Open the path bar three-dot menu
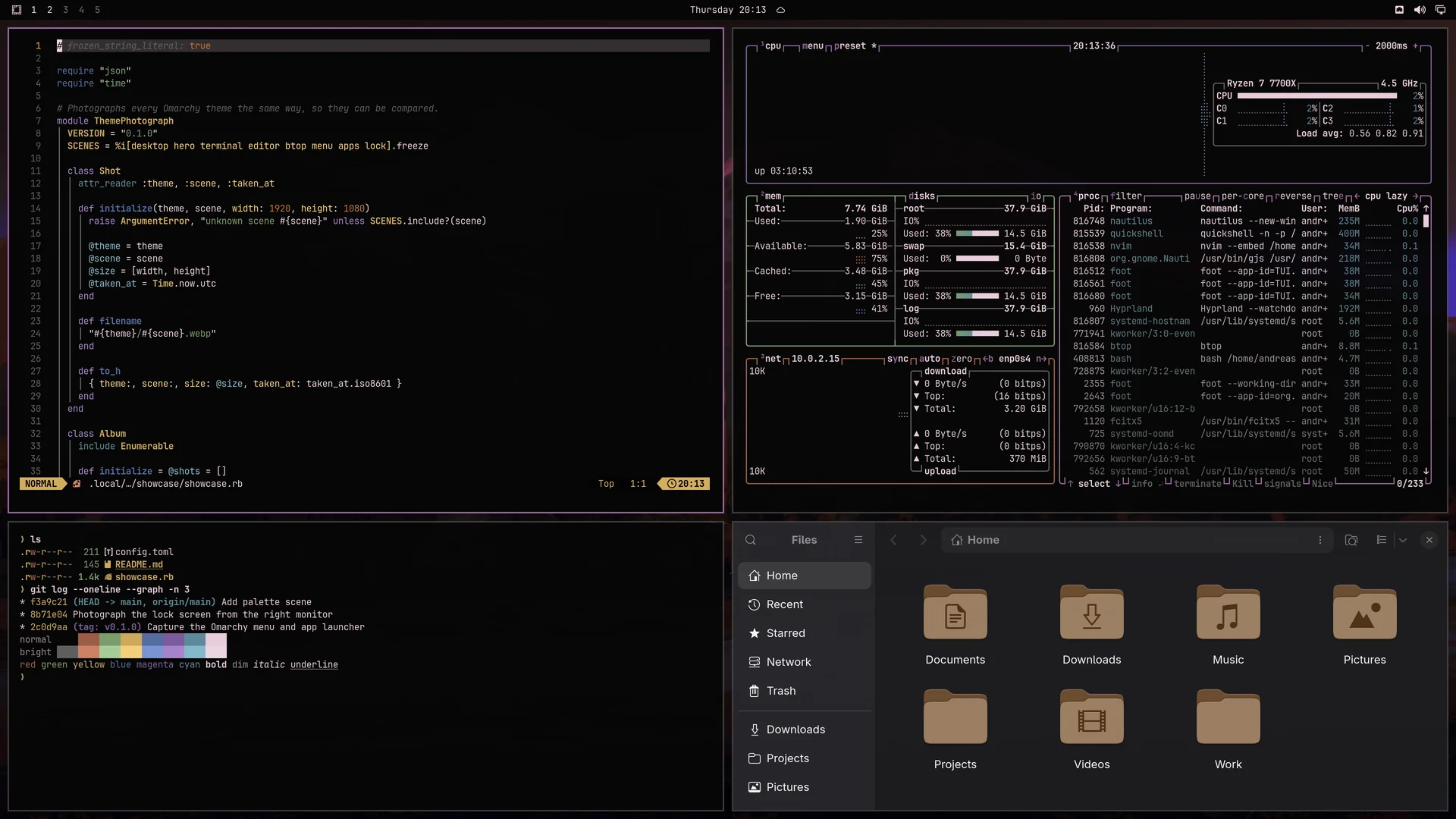Screen dimensions: 1456x819 [1320, 540]
